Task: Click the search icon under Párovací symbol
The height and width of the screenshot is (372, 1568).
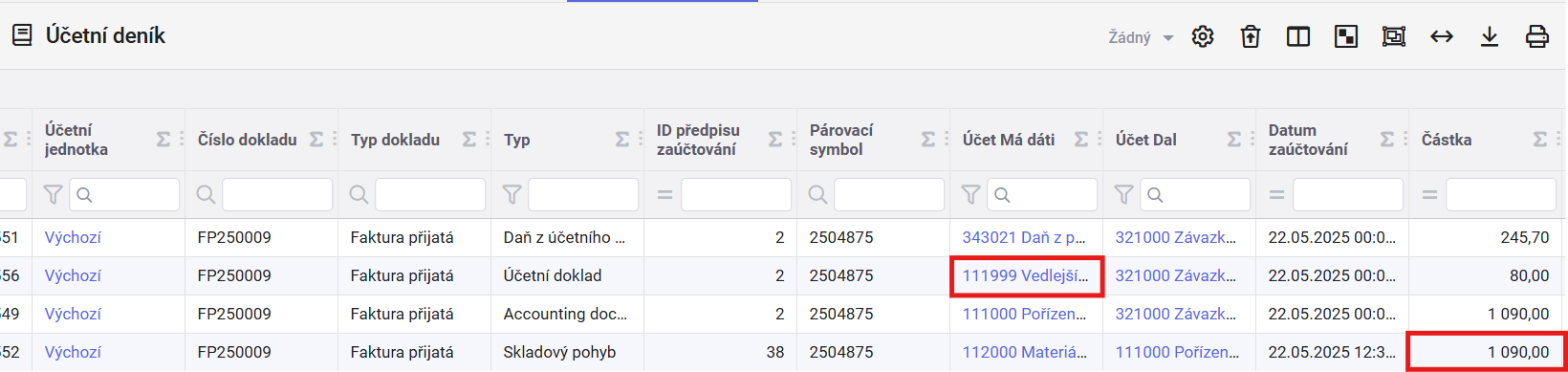Action: [x=817, y=195]
